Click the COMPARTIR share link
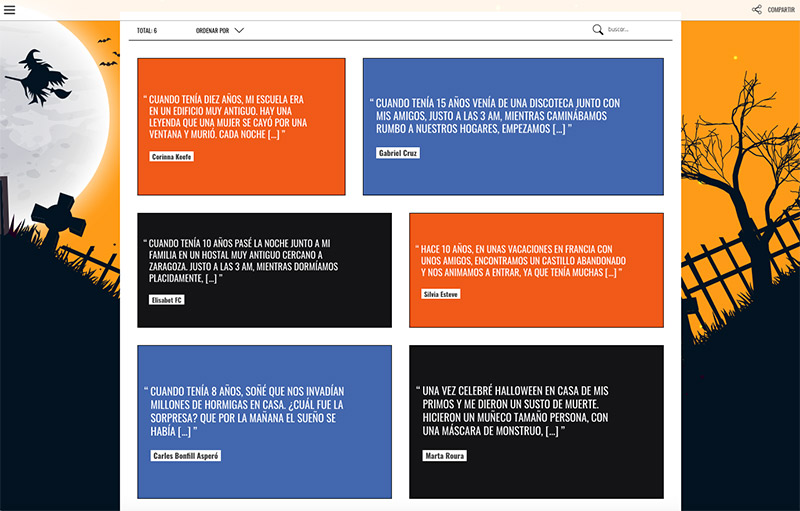This screenshot has height=511, width=800. (781, 10)
